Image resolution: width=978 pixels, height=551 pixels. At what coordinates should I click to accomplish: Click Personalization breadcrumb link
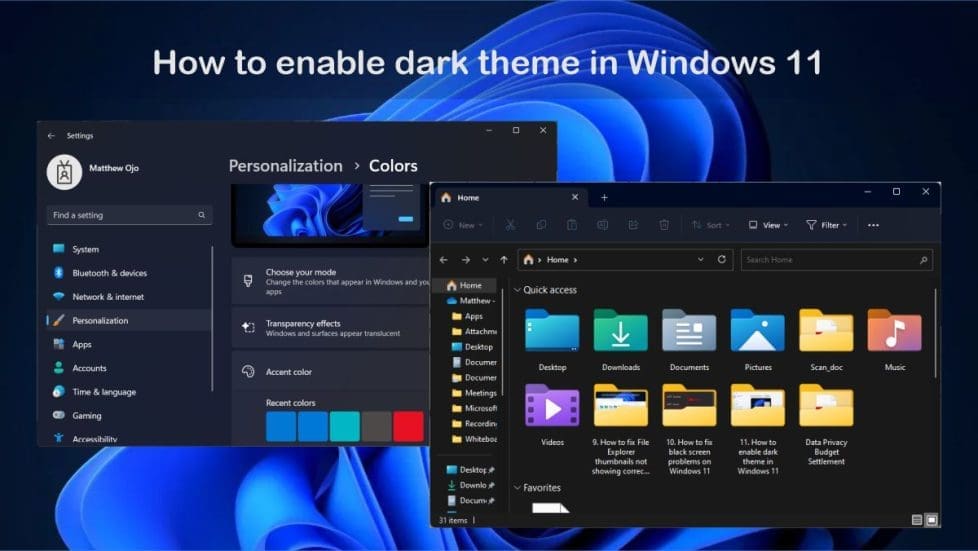pos(286,166)
